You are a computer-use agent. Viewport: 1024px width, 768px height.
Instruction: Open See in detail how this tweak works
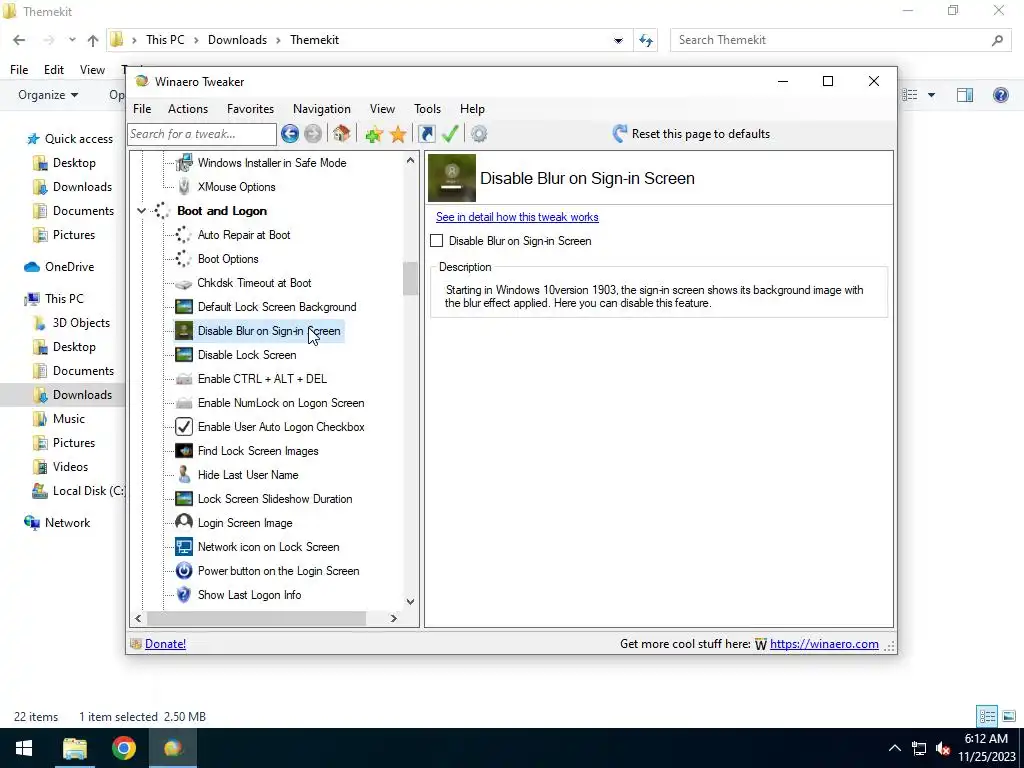[x=517, y=217]
